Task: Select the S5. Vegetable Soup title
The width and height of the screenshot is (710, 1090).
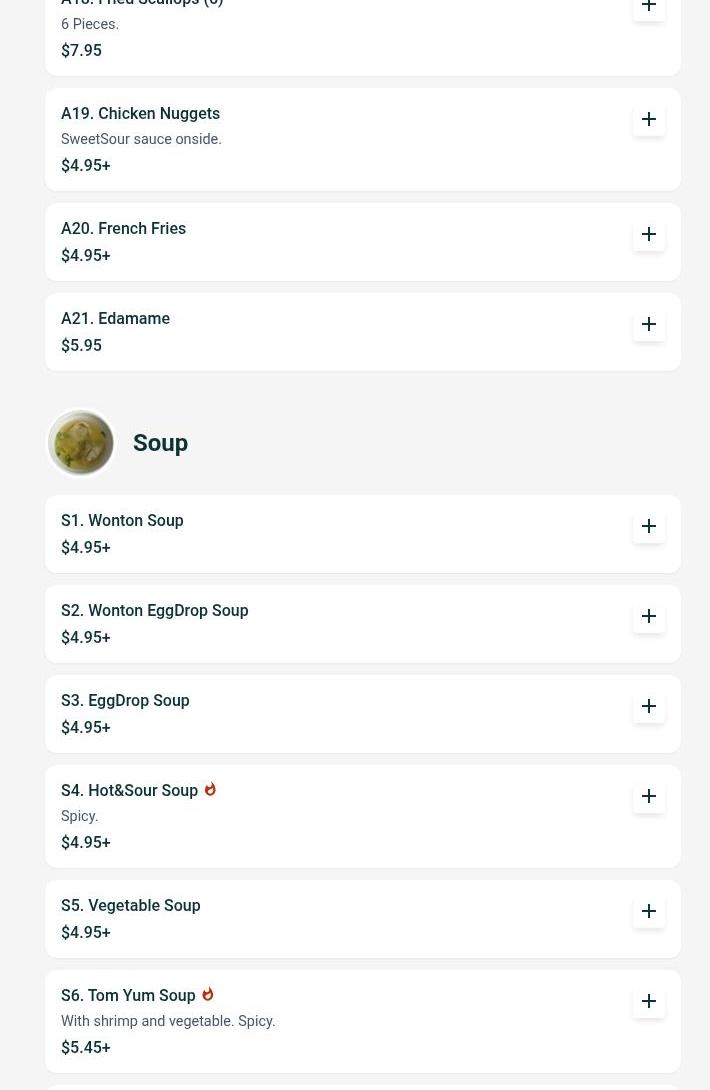Action: (x=130, y=906)
